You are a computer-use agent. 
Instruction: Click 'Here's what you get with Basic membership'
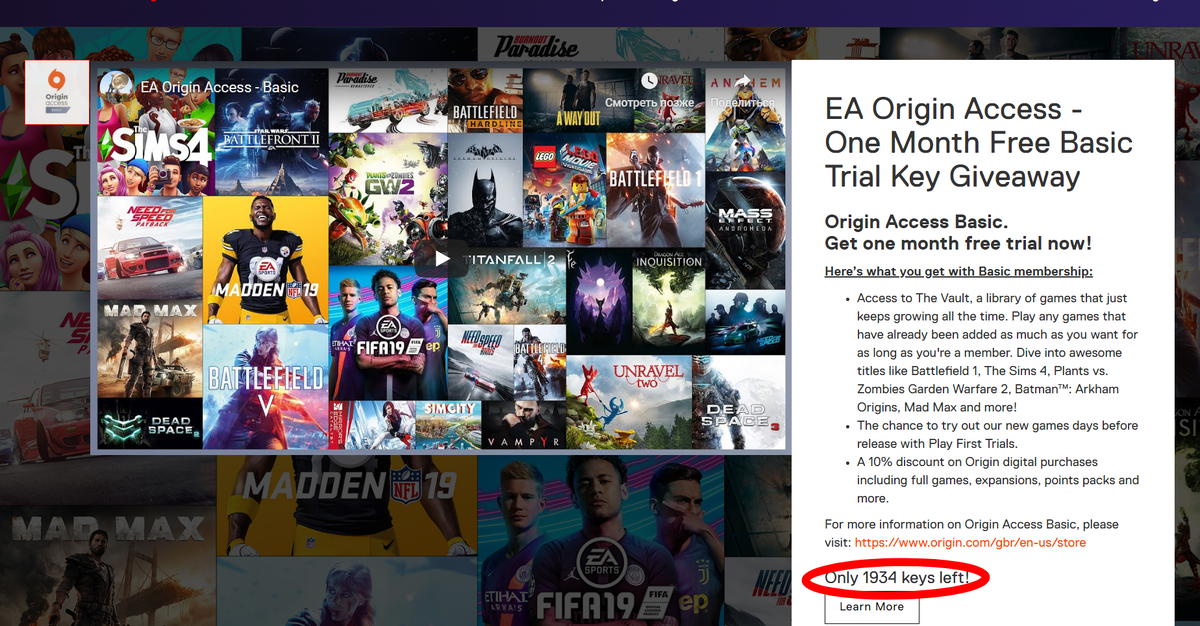point(958,271)
